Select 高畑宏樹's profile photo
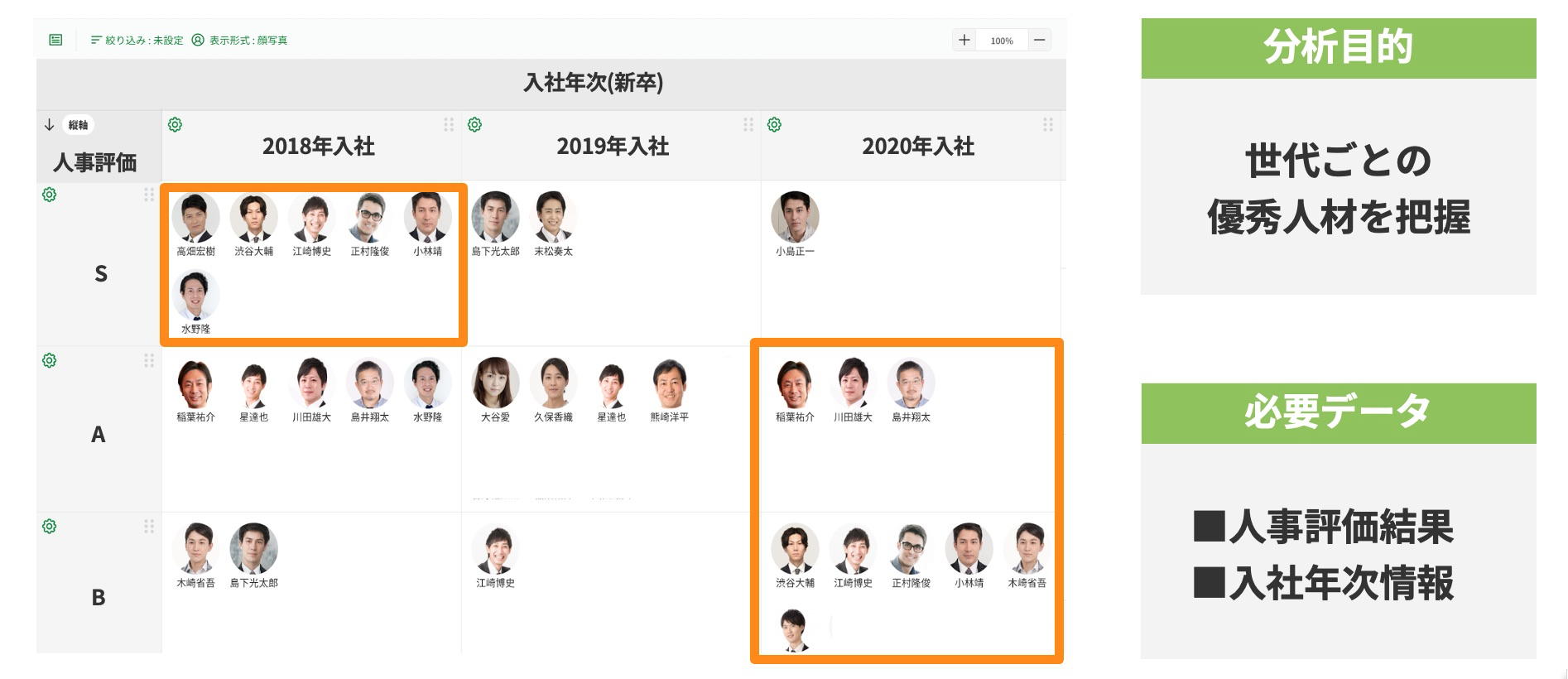Viewport: 1568px width, 679px height. pyautogui.click(x=195, y=217)
